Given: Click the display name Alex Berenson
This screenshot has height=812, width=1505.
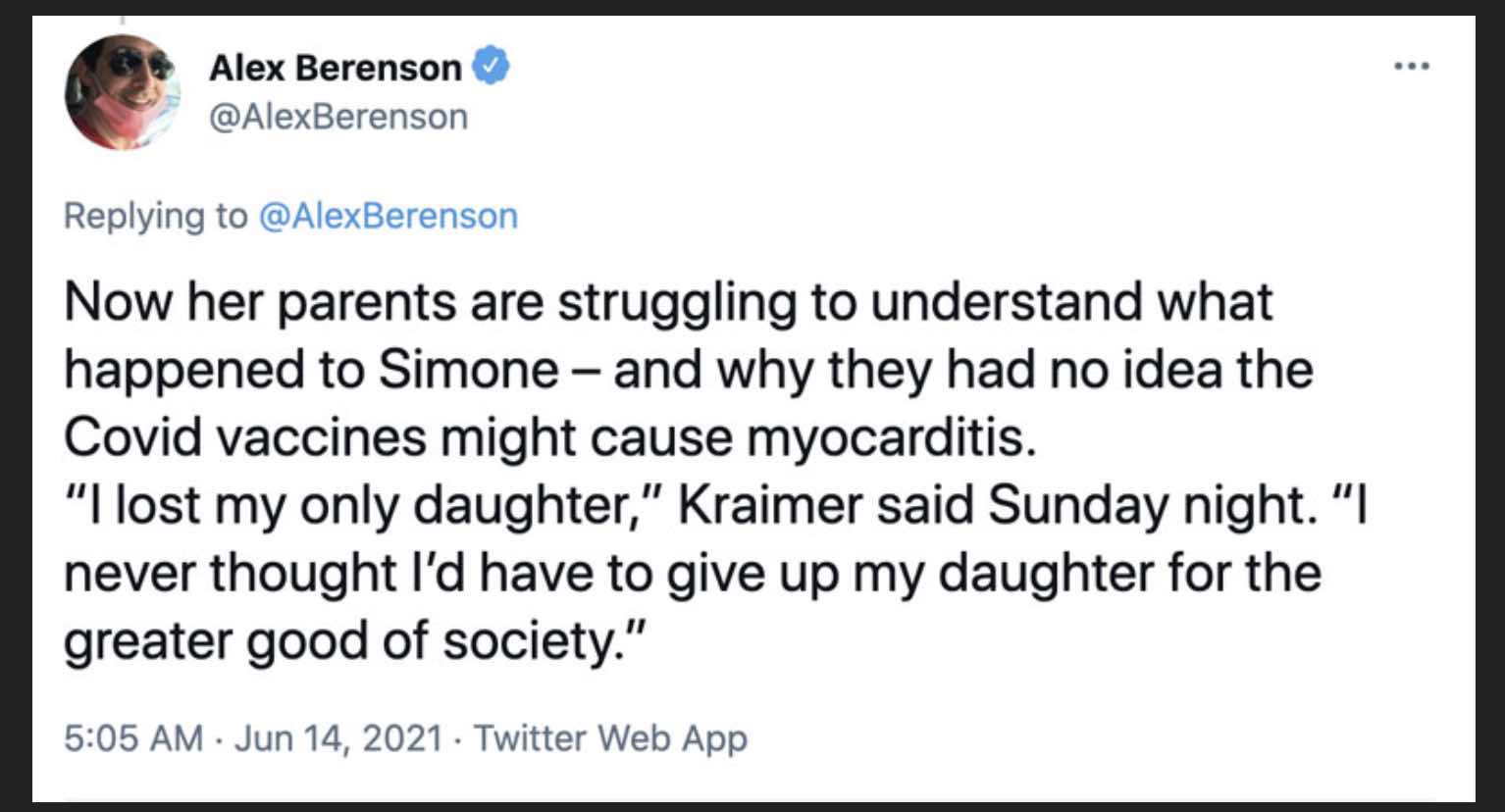Looking at the screenshot, I should coord(335,68).
